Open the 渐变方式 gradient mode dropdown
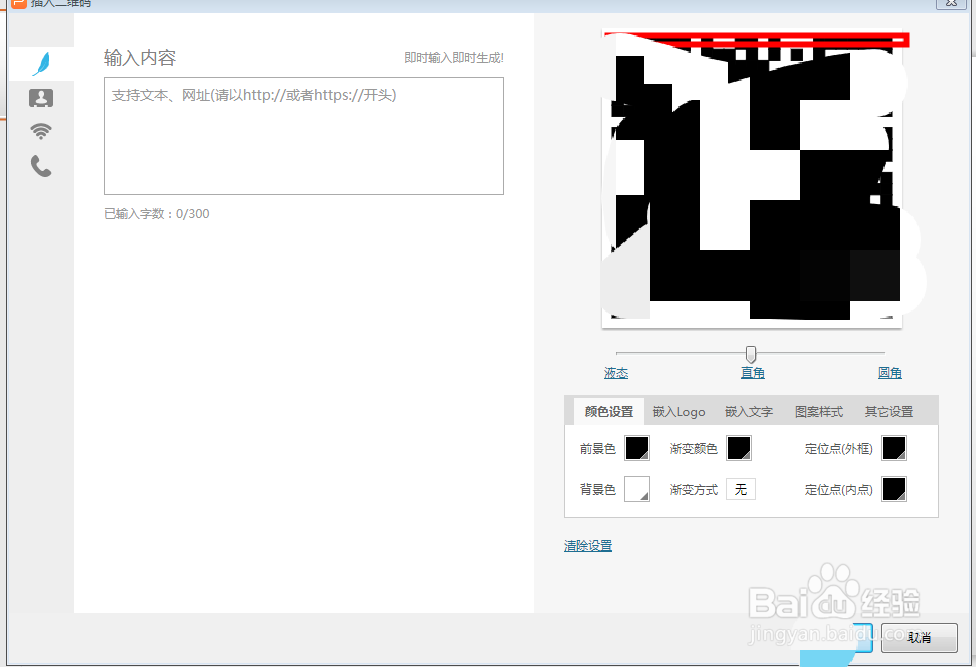The image size is (976, 667). click(x=740, y=489)
